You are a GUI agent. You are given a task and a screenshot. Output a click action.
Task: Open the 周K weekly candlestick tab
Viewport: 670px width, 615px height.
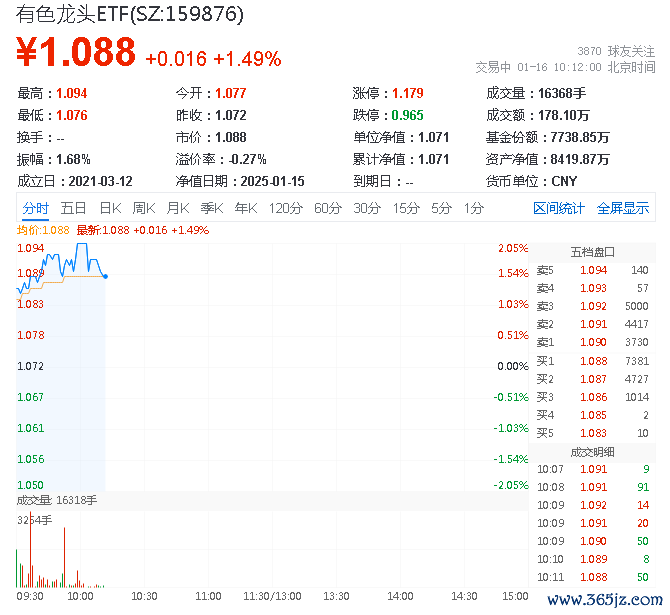pos(144,209)
